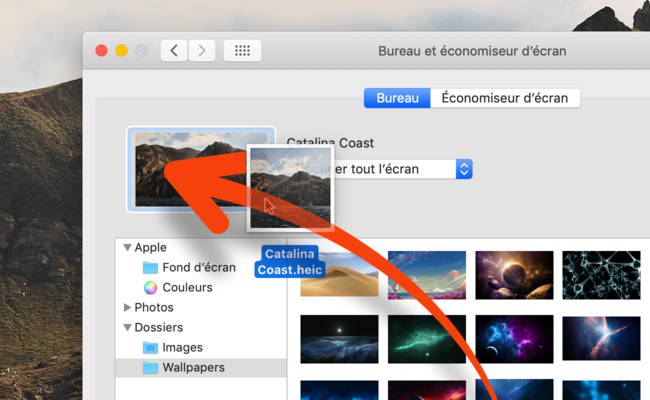Click the Dossiers section label
The width and height of the screenshot is (650, 400).
click(x=159, y=327)
